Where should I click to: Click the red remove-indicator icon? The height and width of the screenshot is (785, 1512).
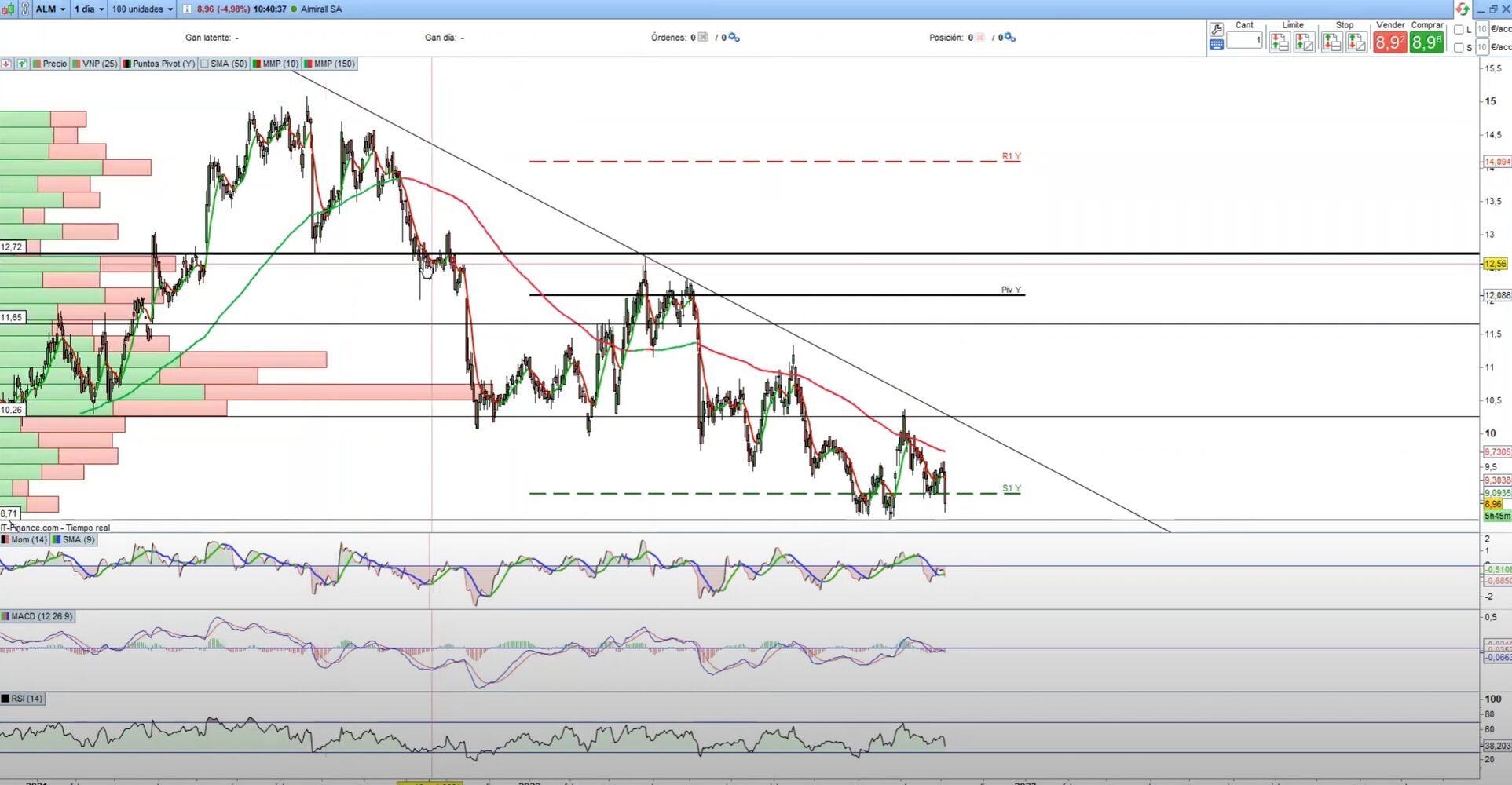pyautogui.click(x=6, y=64)
